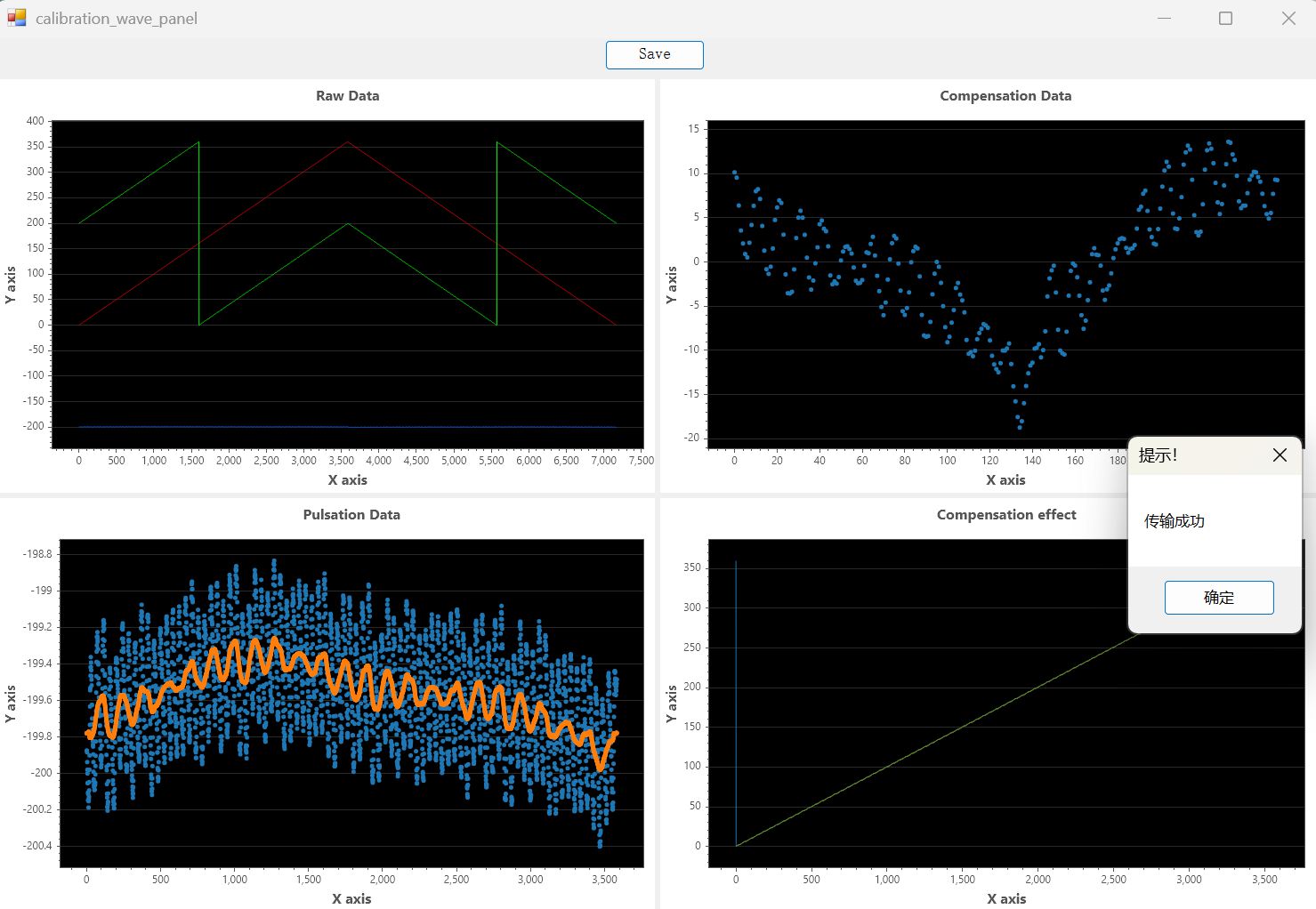Click the X axis label under Raw Data
Image resolution: width=1316 pixels, height=909 pixels.
[347, 480]
